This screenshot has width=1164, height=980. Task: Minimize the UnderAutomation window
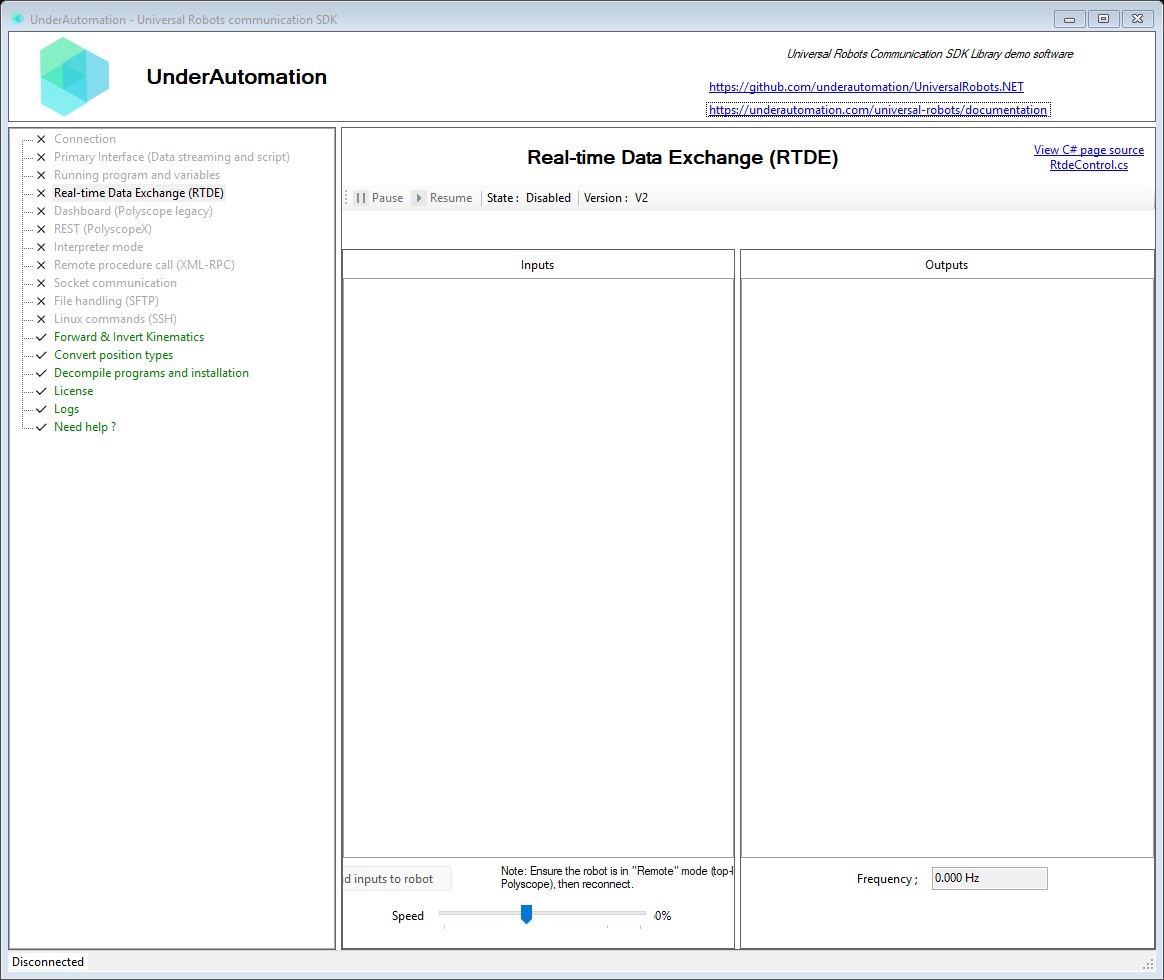[1070, 19]
